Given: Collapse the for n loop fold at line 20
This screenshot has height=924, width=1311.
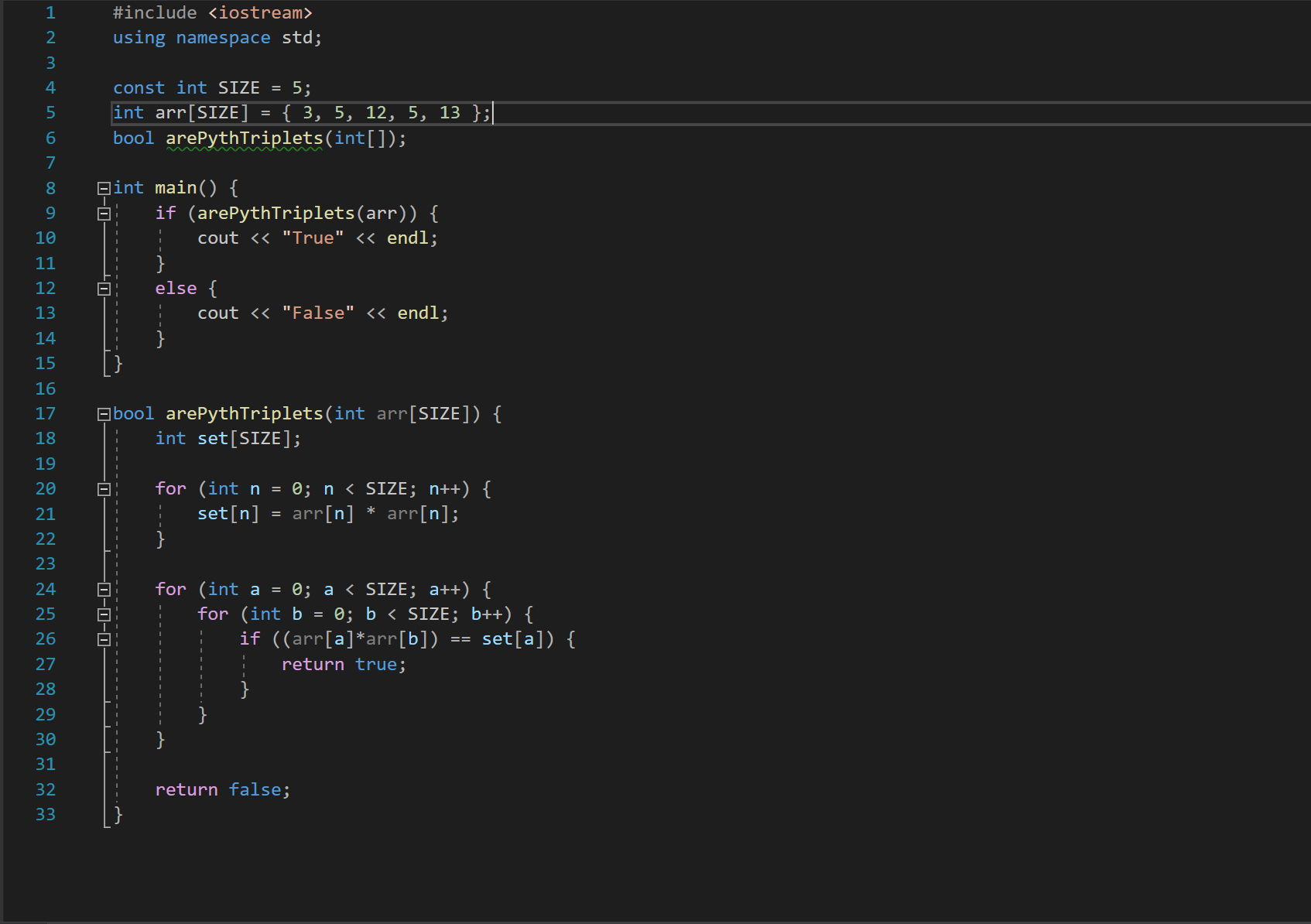Looking at the screenshot, I should pyautogui.click(x=104, y=489).
